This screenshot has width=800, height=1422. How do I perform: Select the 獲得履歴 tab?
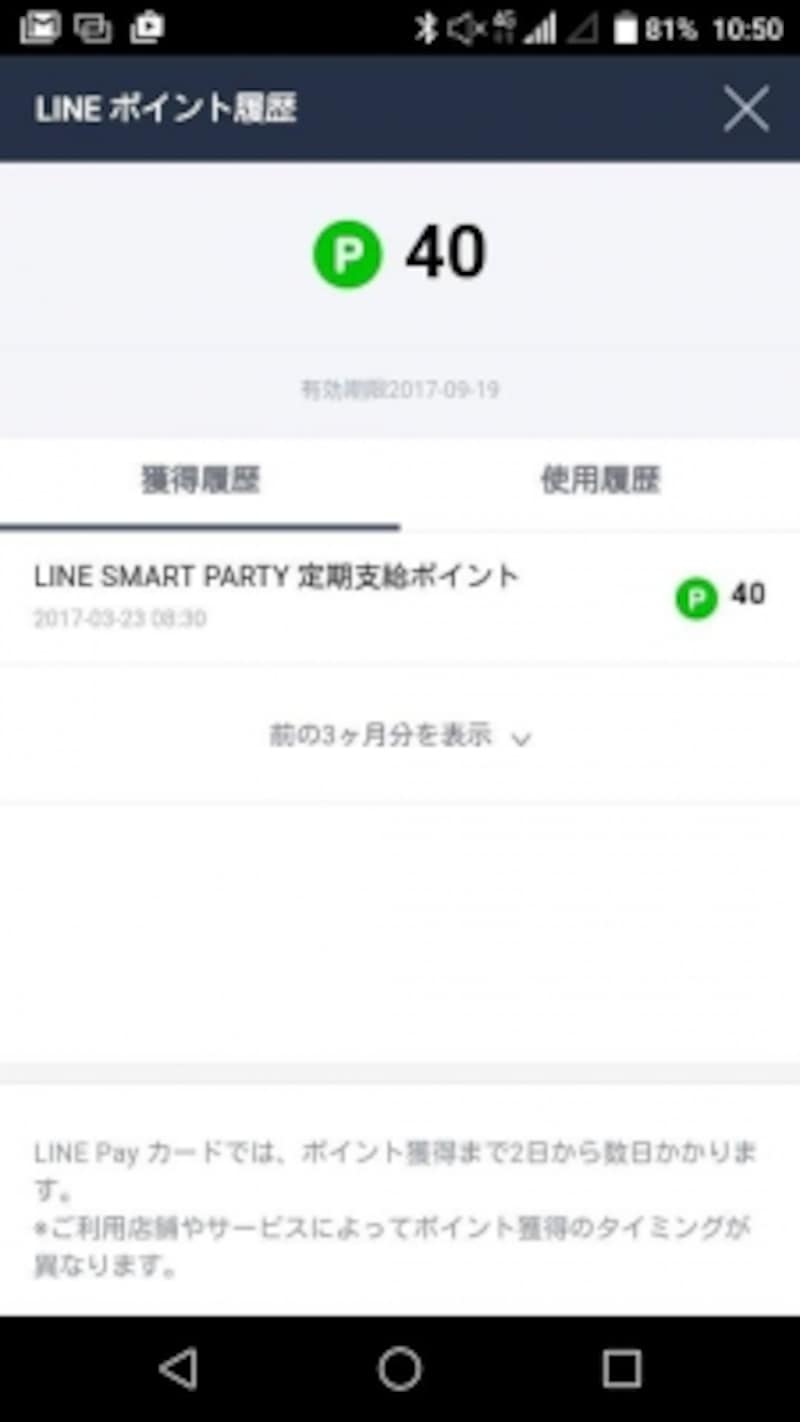(x=198, y=481)
